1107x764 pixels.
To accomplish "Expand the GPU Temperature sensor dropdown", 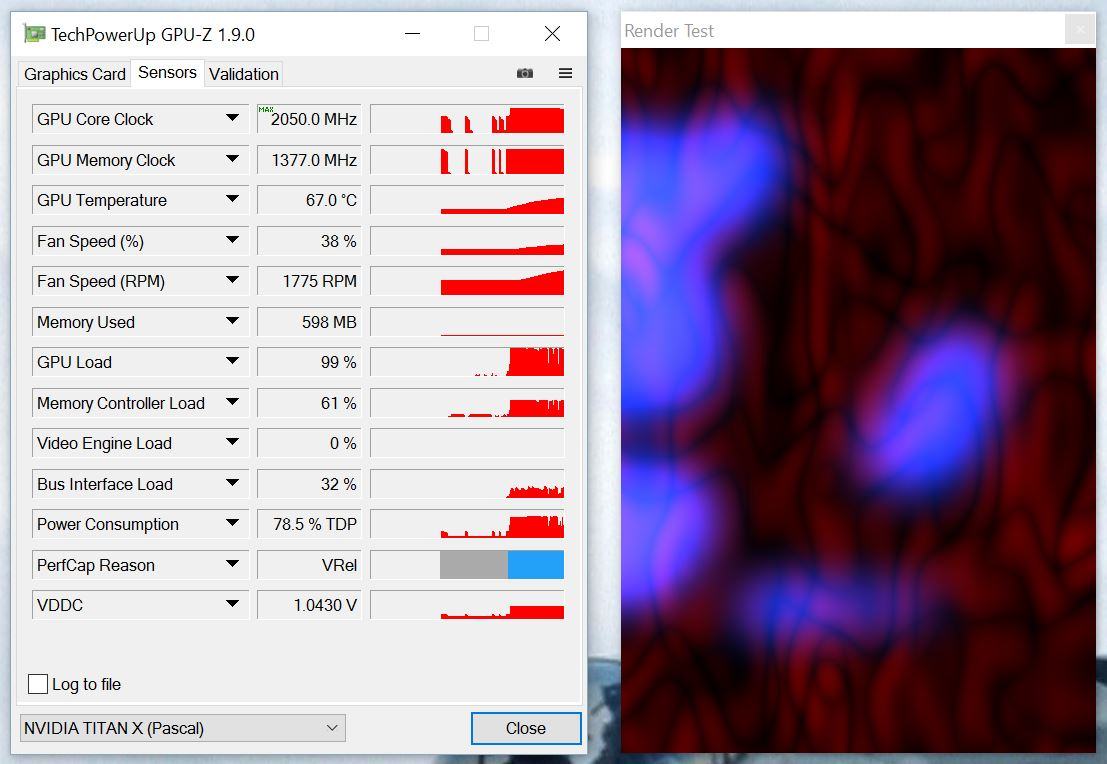I will [232, 199].
